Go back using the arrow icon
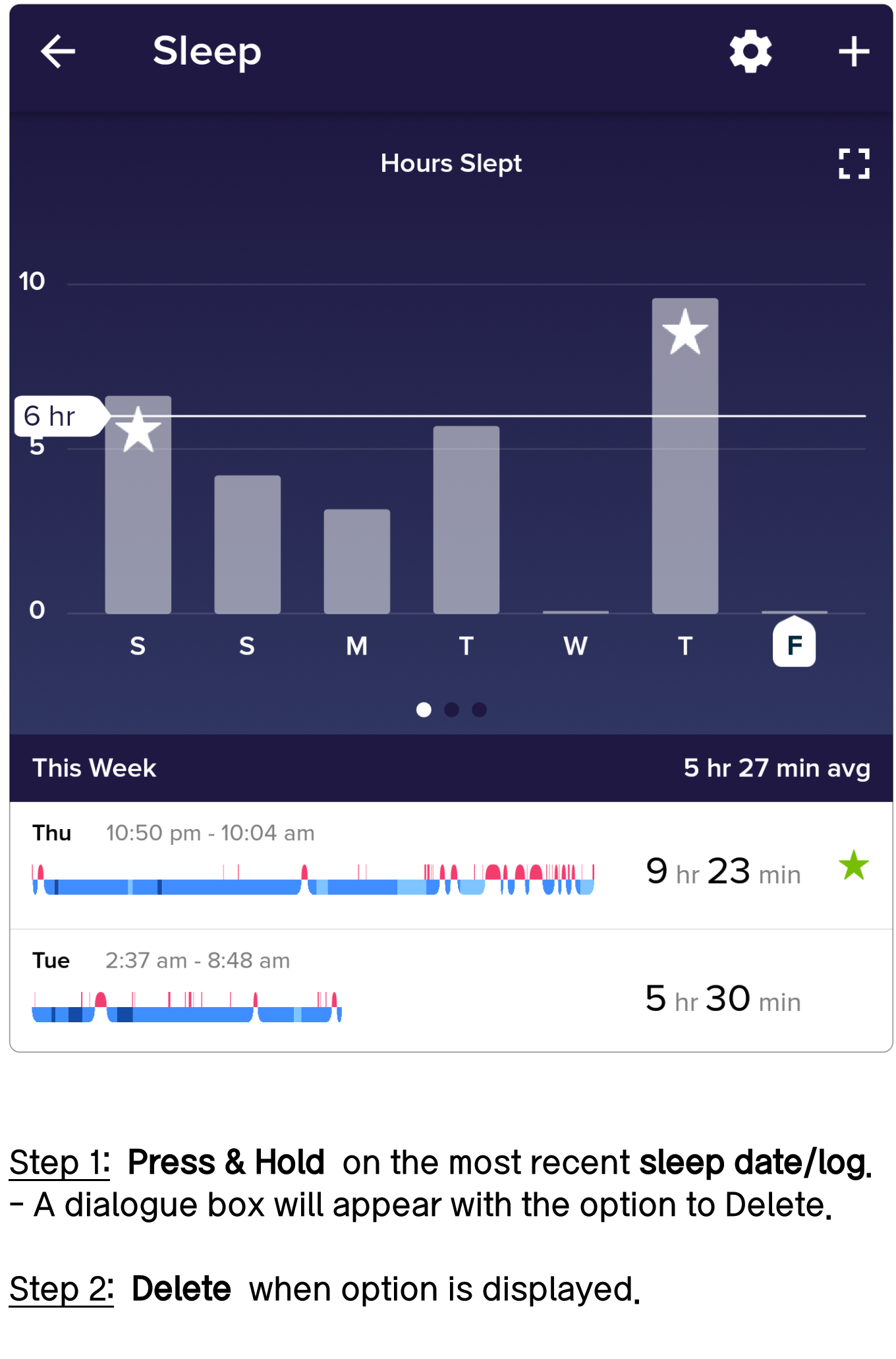896x1359 pixels. click(x=58, y=51)
